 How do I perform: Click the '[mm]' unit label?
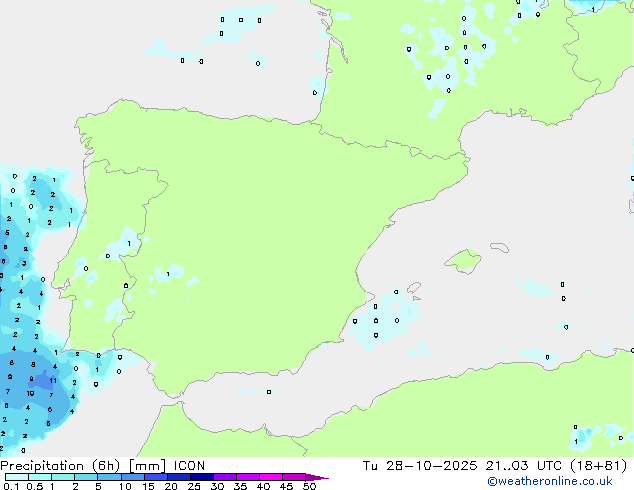point(147,466)
